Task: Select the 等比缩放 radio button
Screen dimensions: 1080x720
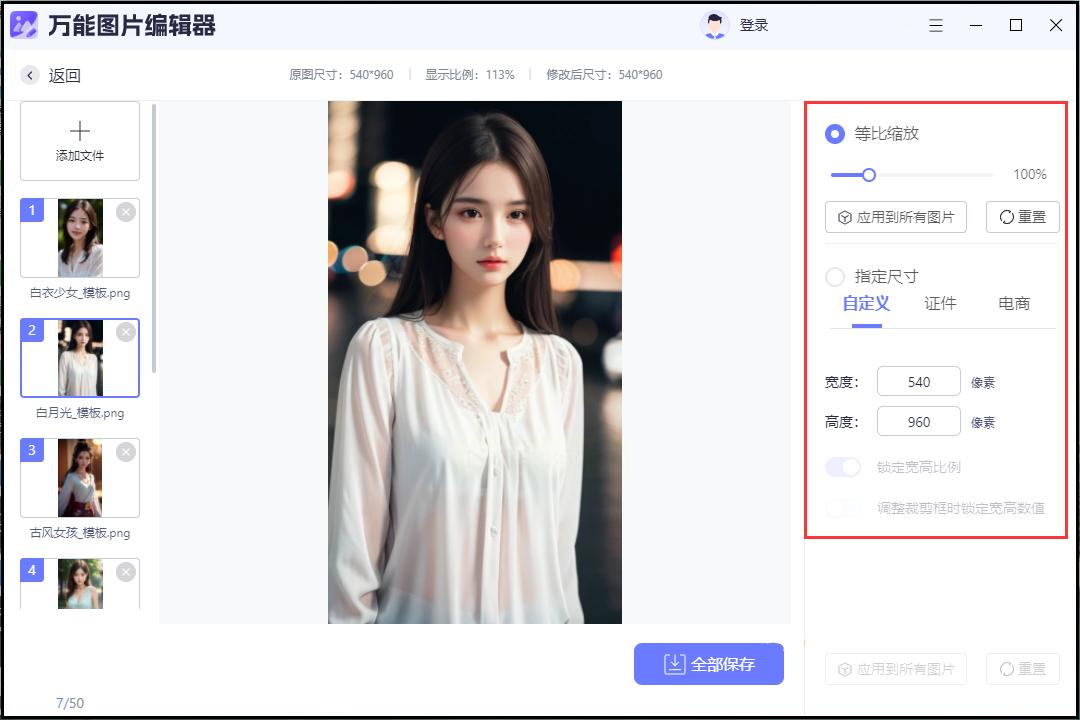Action: 835,134
